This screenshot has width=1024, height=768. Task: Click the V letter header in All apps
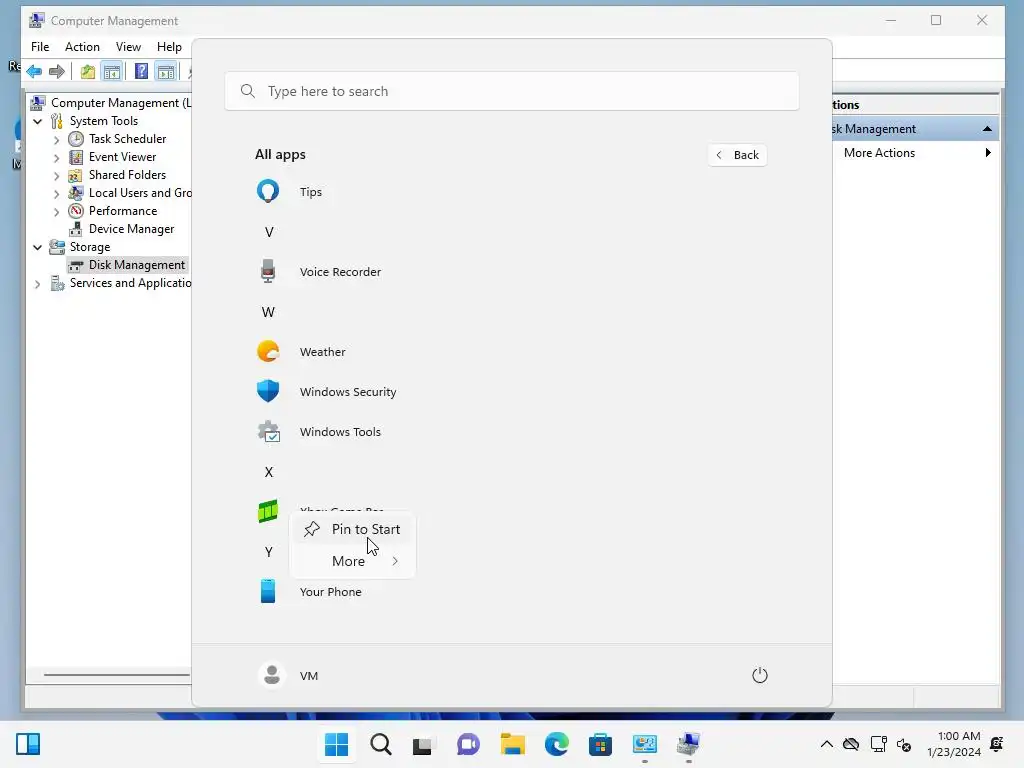click(268, 232)
